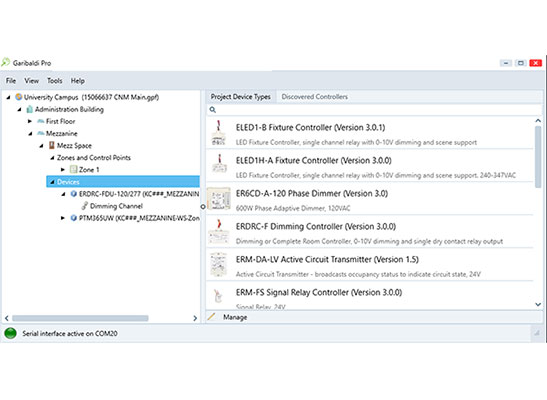
Task: Select ERM-DA-LV Active Circuit Transmitter title
Action: point(327,259)
